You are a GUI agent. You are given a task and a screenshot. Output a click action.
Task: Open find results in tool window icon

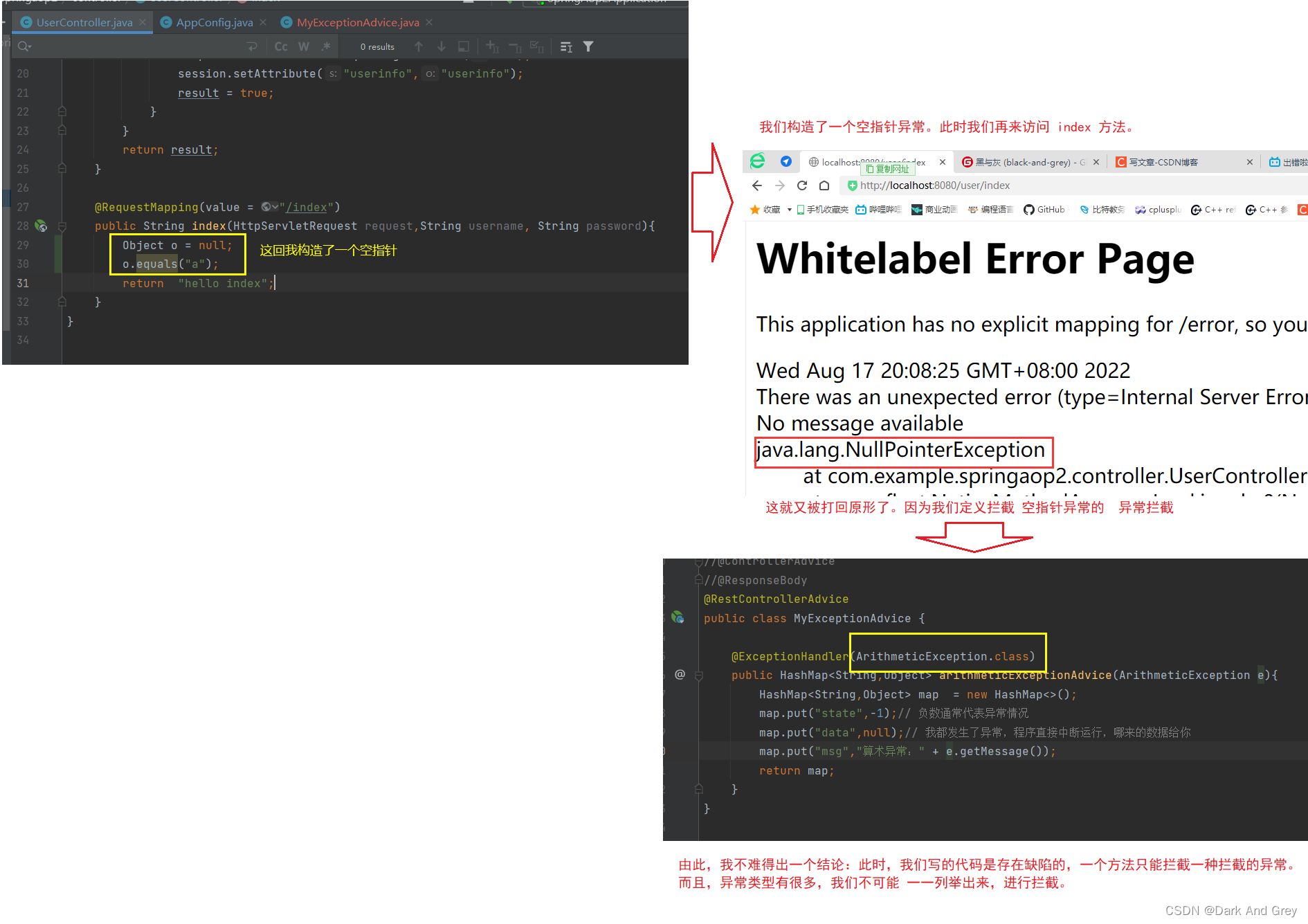point(566,46)
